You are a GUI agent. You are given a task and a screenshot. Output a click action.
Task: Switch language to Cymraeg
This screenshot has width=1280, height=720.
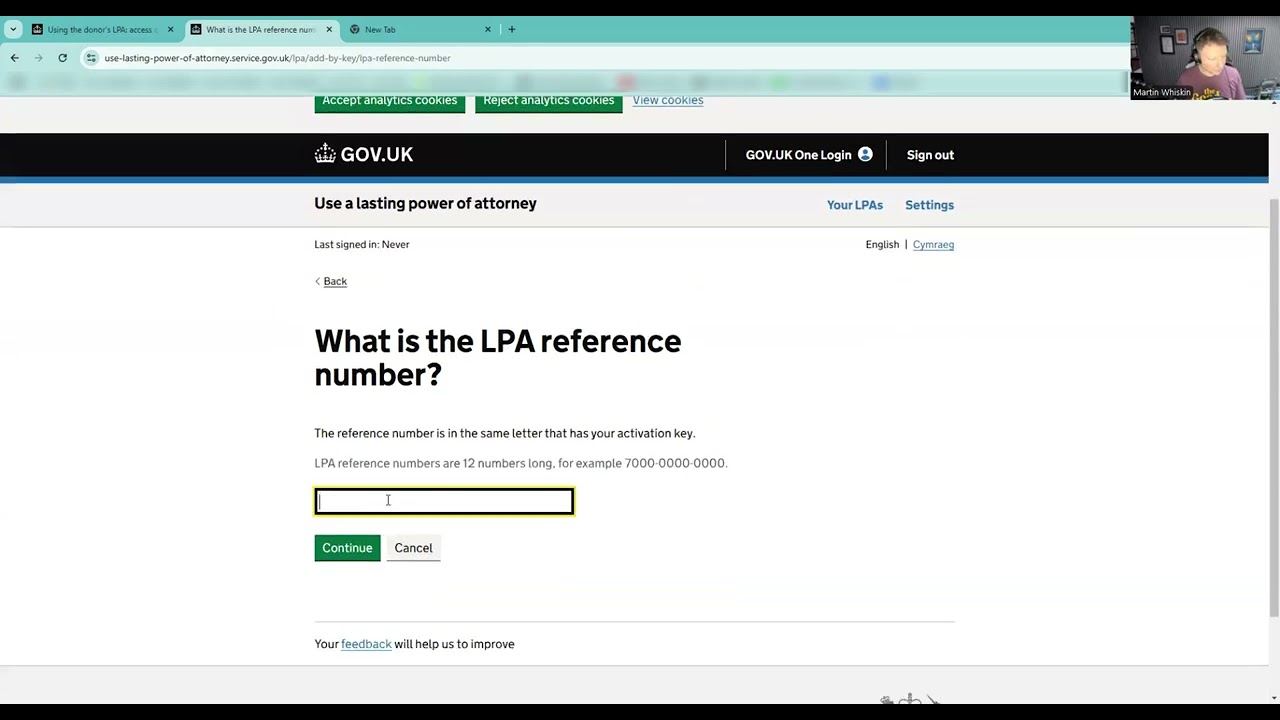[x=933, y=244]
